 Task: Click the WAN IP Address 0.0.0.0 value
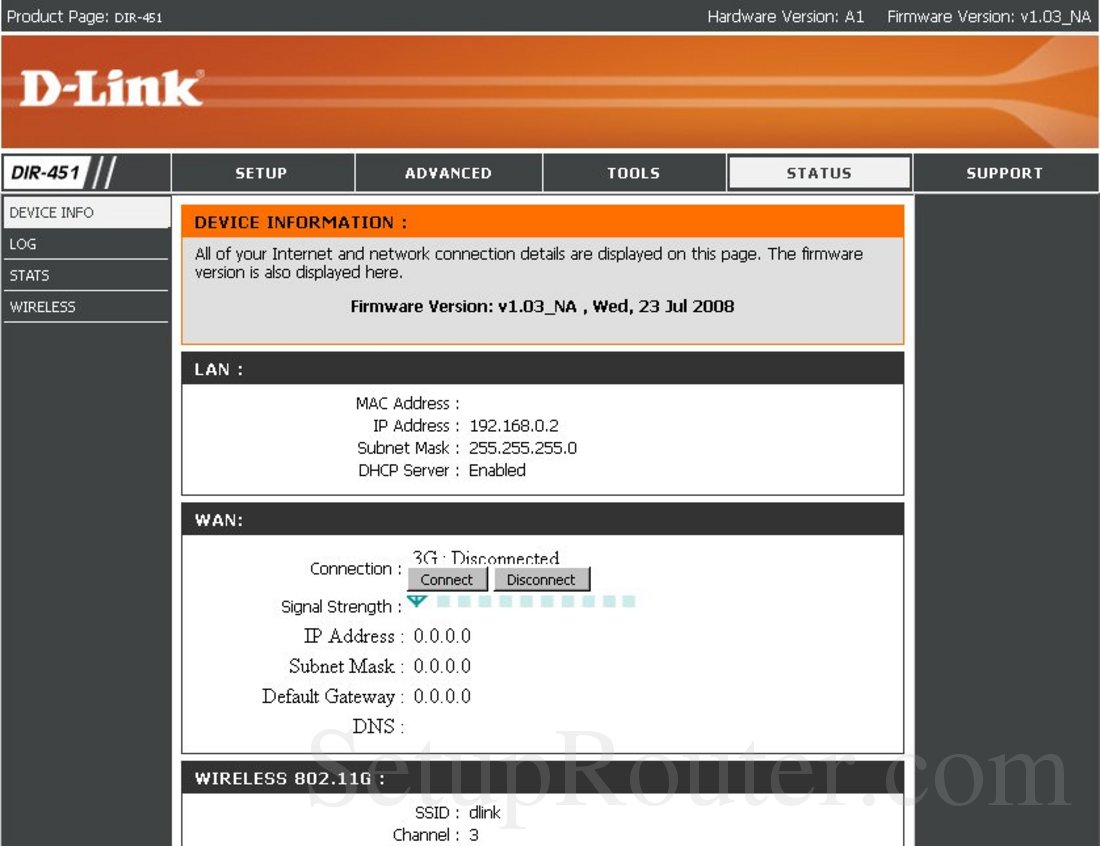tap(442, 636)
